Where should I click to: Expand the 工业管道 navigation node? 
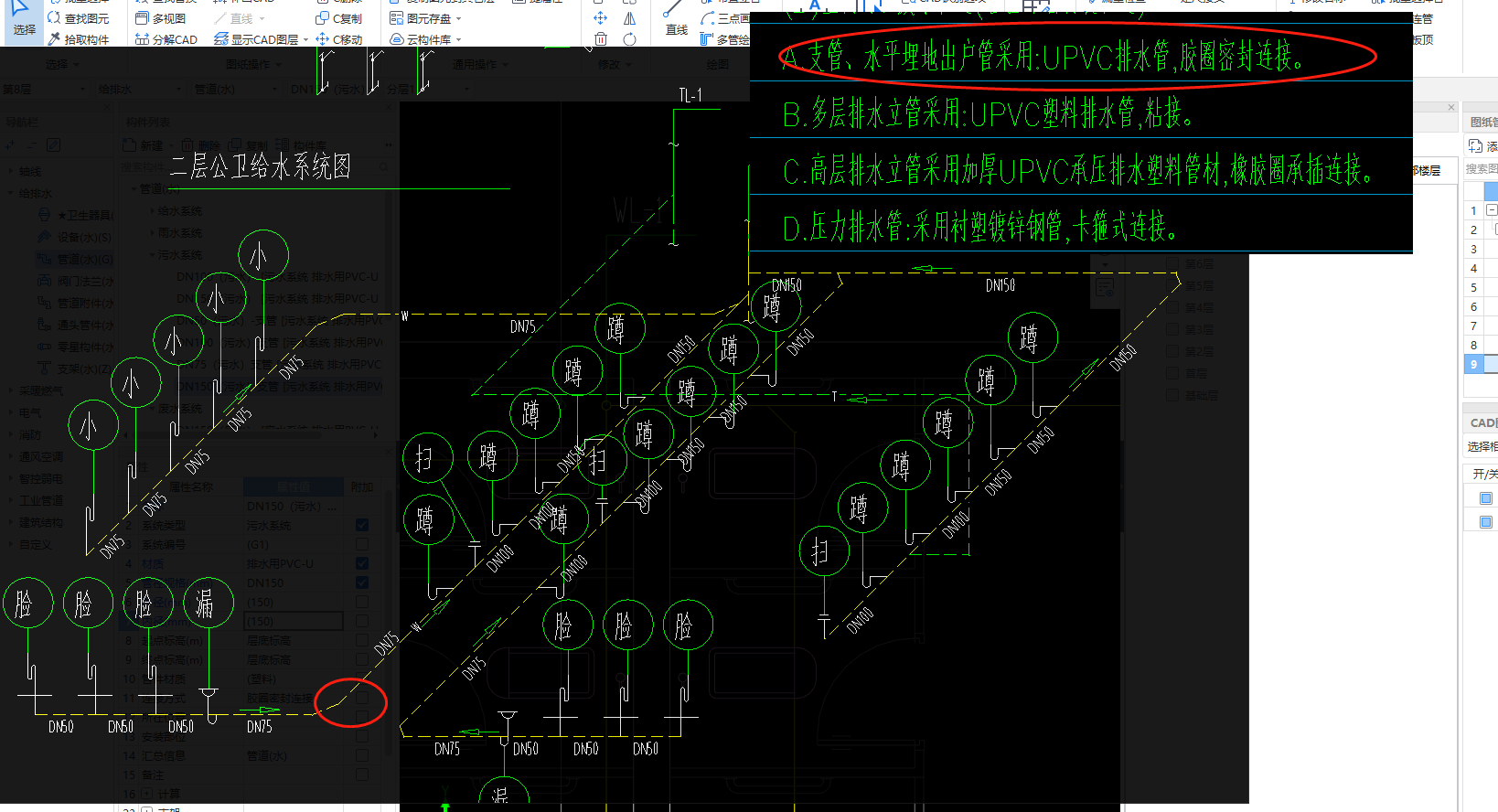(x=10, y=501)
